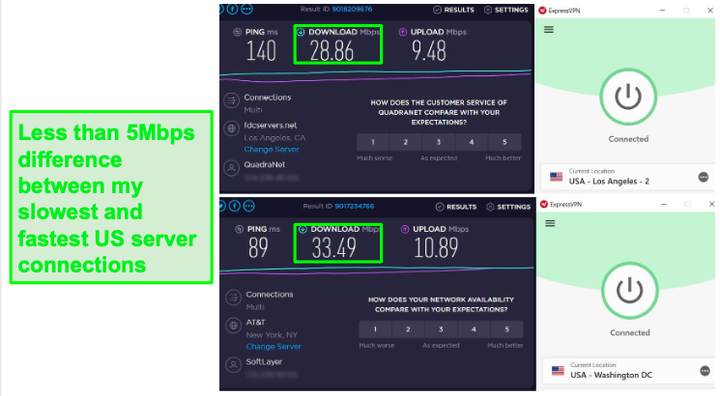Click the 9.48 upload speed value
The width and height of the screenshot is (720, 396).
429,51
